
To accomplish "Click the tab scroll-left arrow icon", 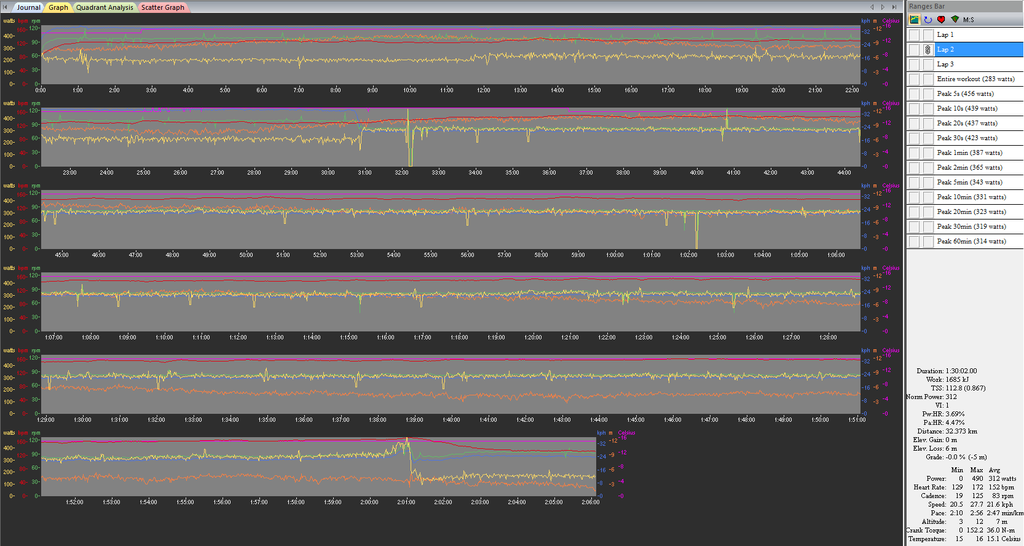I will coord(6,7).
